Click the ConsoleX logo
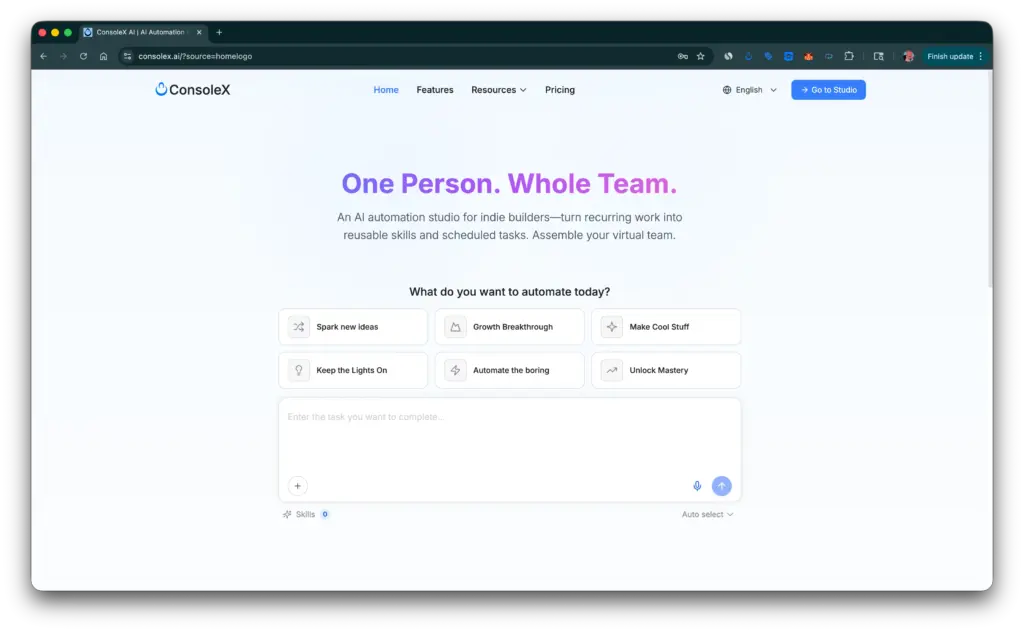This screenshot has width=1024, height=632. tap(192, 89)
